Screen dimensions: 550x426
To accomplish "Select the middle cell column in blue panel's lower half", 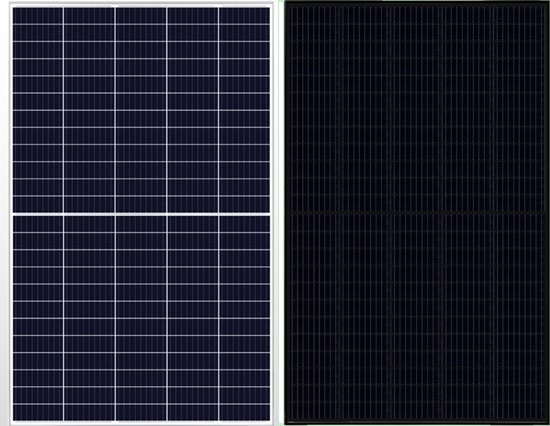I will tap(141, 318).
